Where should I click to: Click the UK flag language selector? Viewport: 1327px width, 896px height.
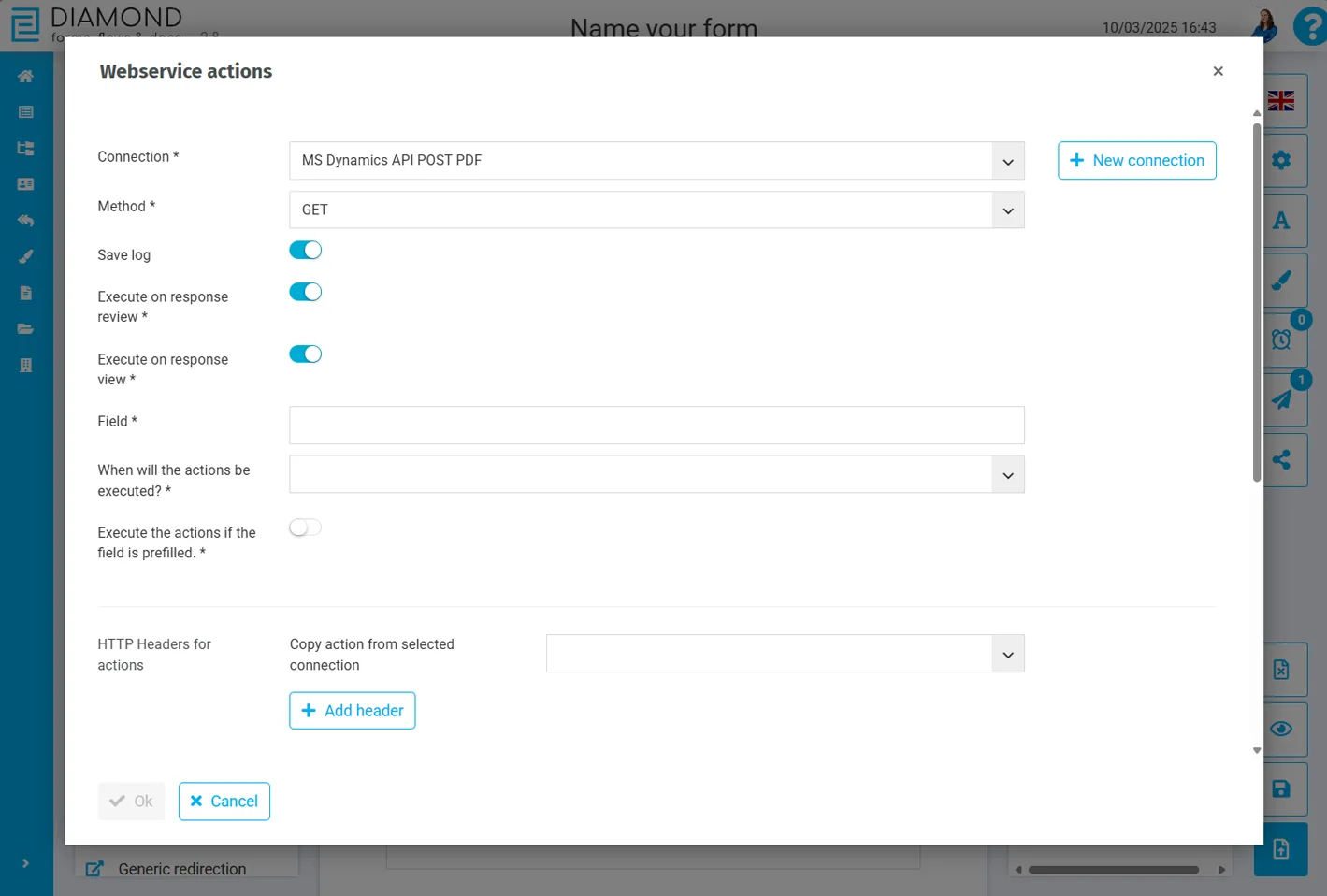point(1280,100)
